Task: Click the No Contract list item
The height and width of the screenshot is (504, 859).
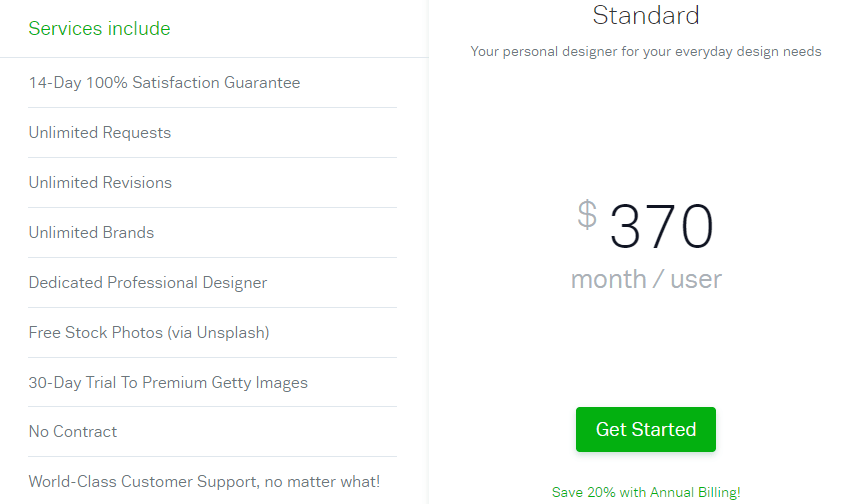Action: pyautogui.click(x=73, y=432)
